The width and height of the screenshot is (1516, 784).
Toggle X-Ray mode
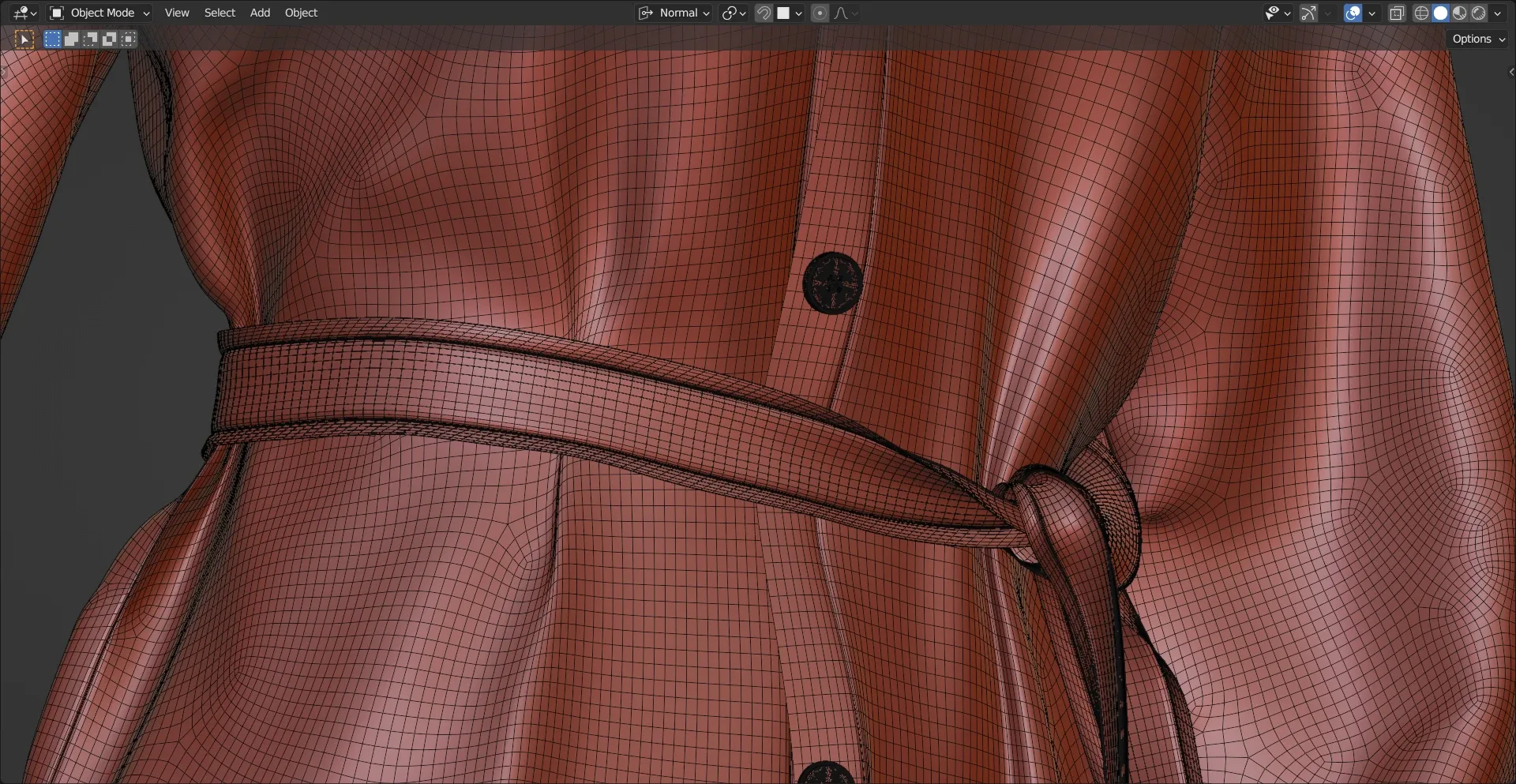coord(1397,13)
